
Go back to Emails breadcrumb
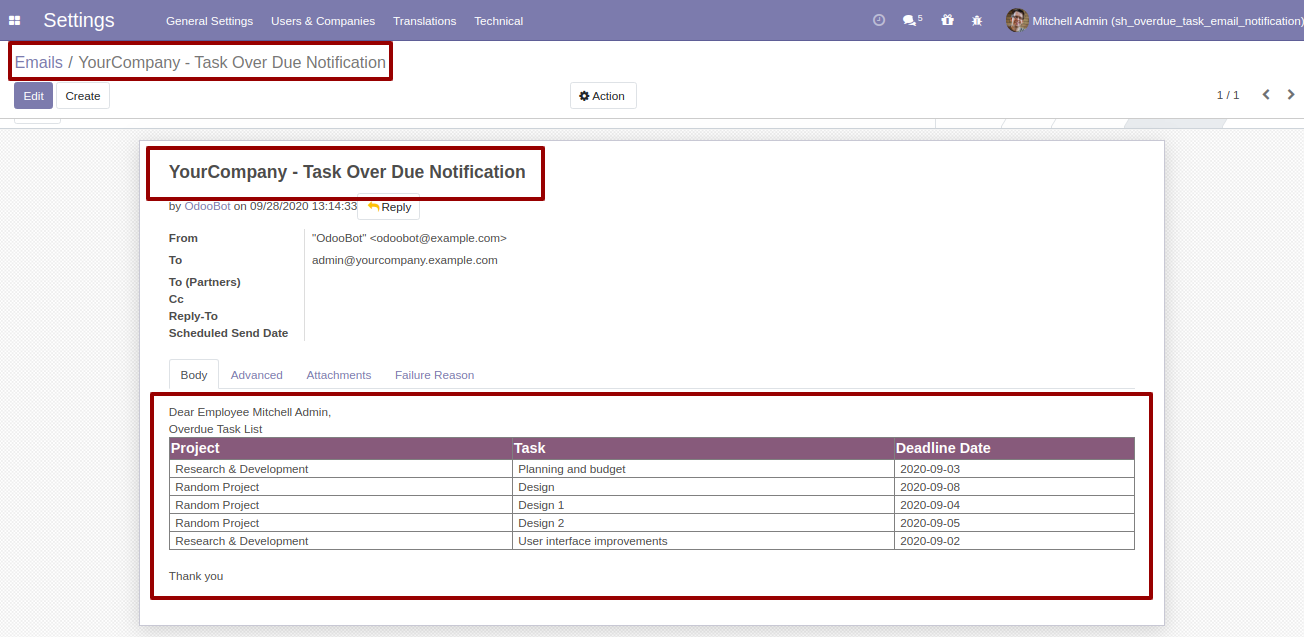pos(39,62)
